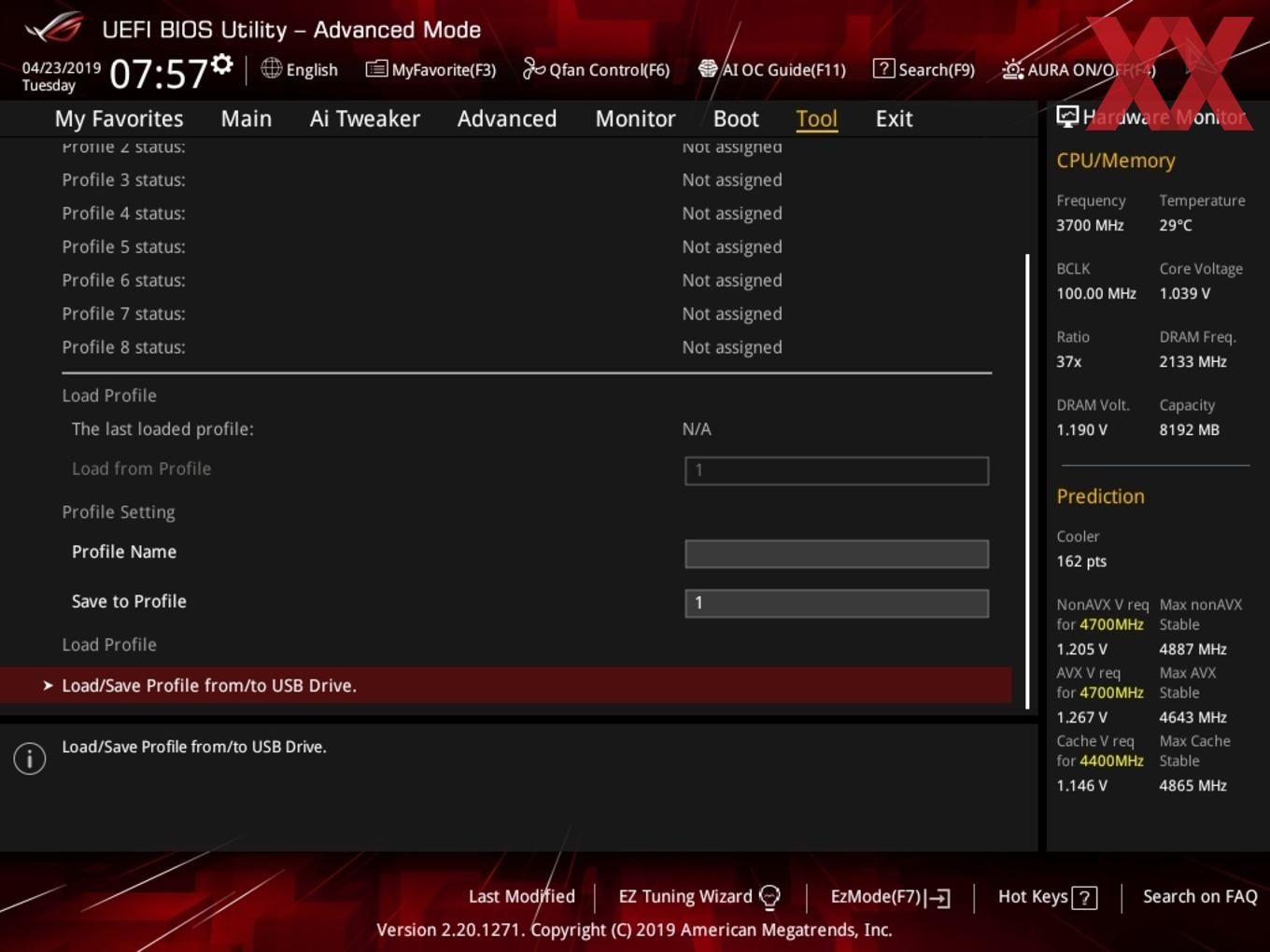
Task: Click the 4865 MHz Max Cache value
Action: point(1192,786)
